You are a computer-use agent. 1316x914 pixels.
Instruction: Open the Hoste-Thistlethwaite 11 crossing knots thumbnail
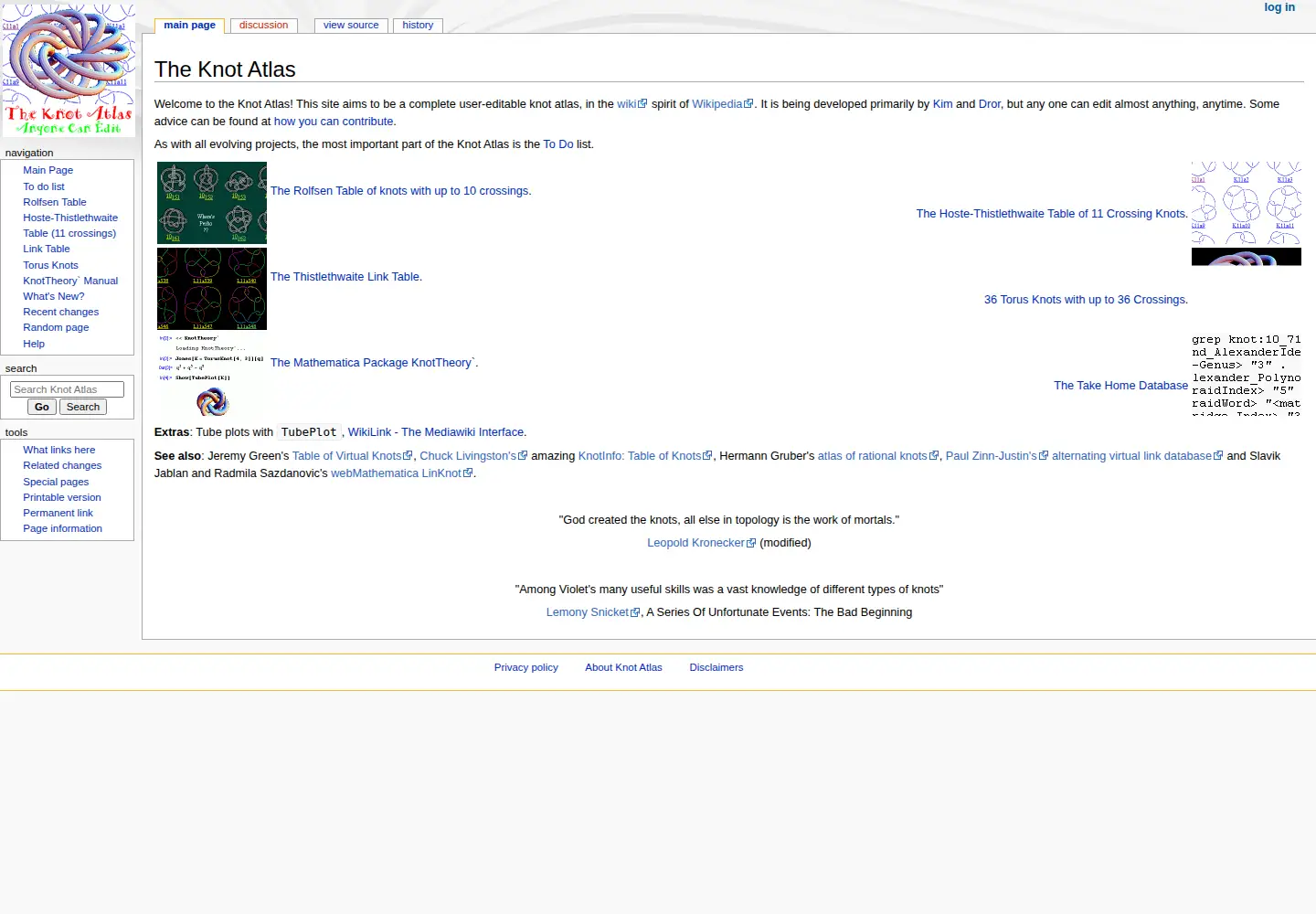[1247, 203]
